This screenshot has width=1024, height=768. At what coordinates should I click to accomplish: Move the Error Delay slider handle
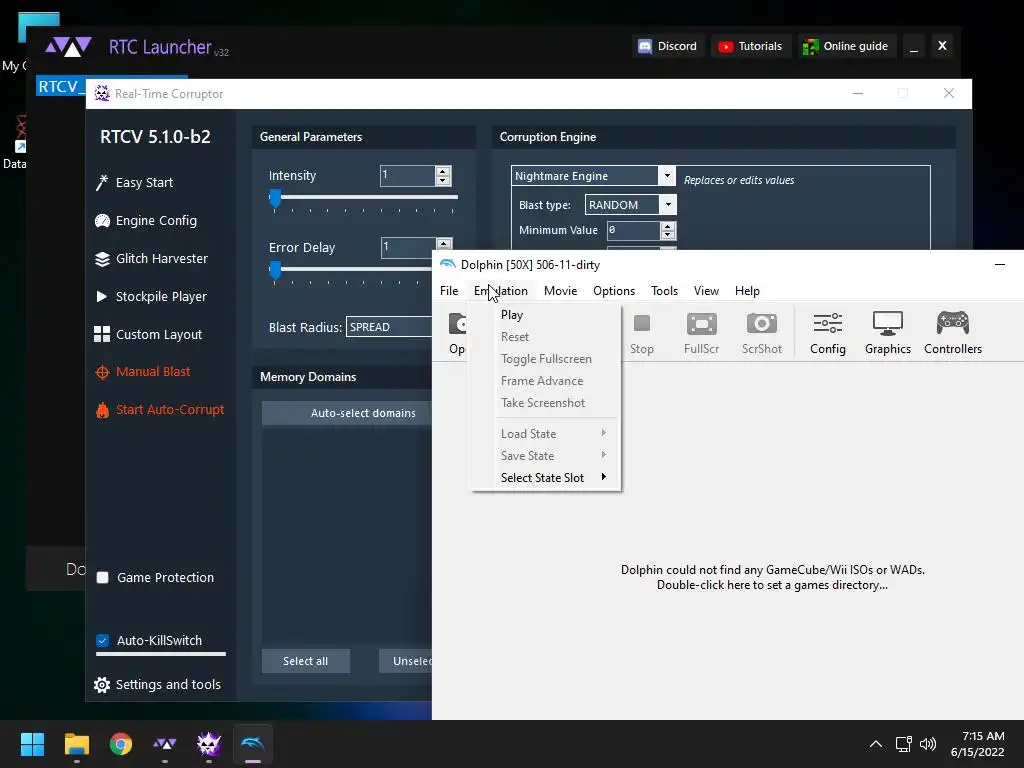tap(275, 270)
